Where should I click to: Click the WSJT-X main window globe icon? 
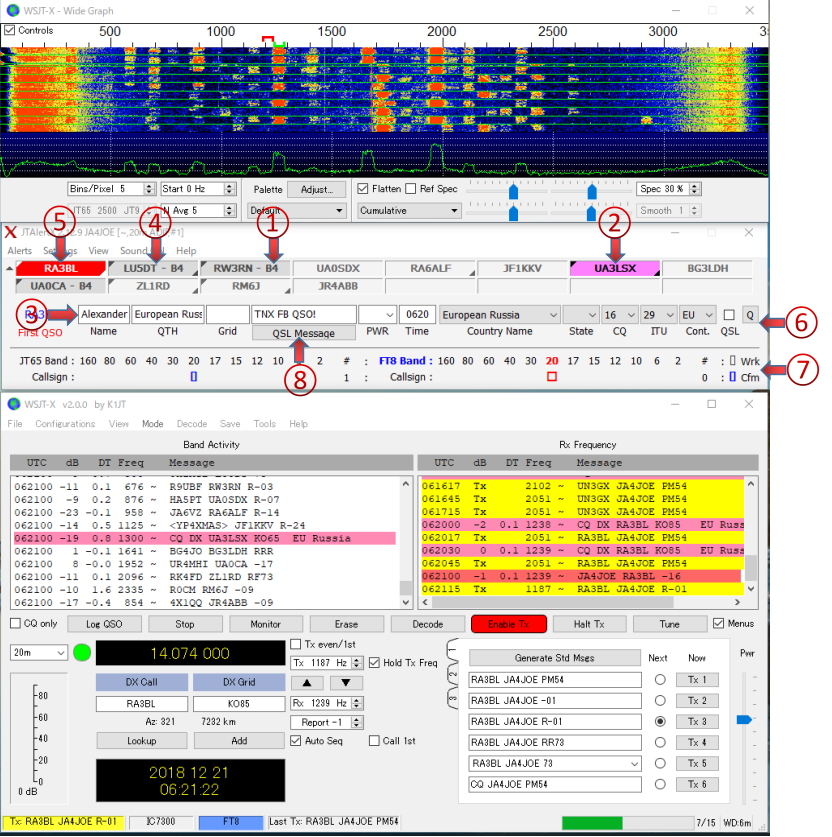click(13, 404)
